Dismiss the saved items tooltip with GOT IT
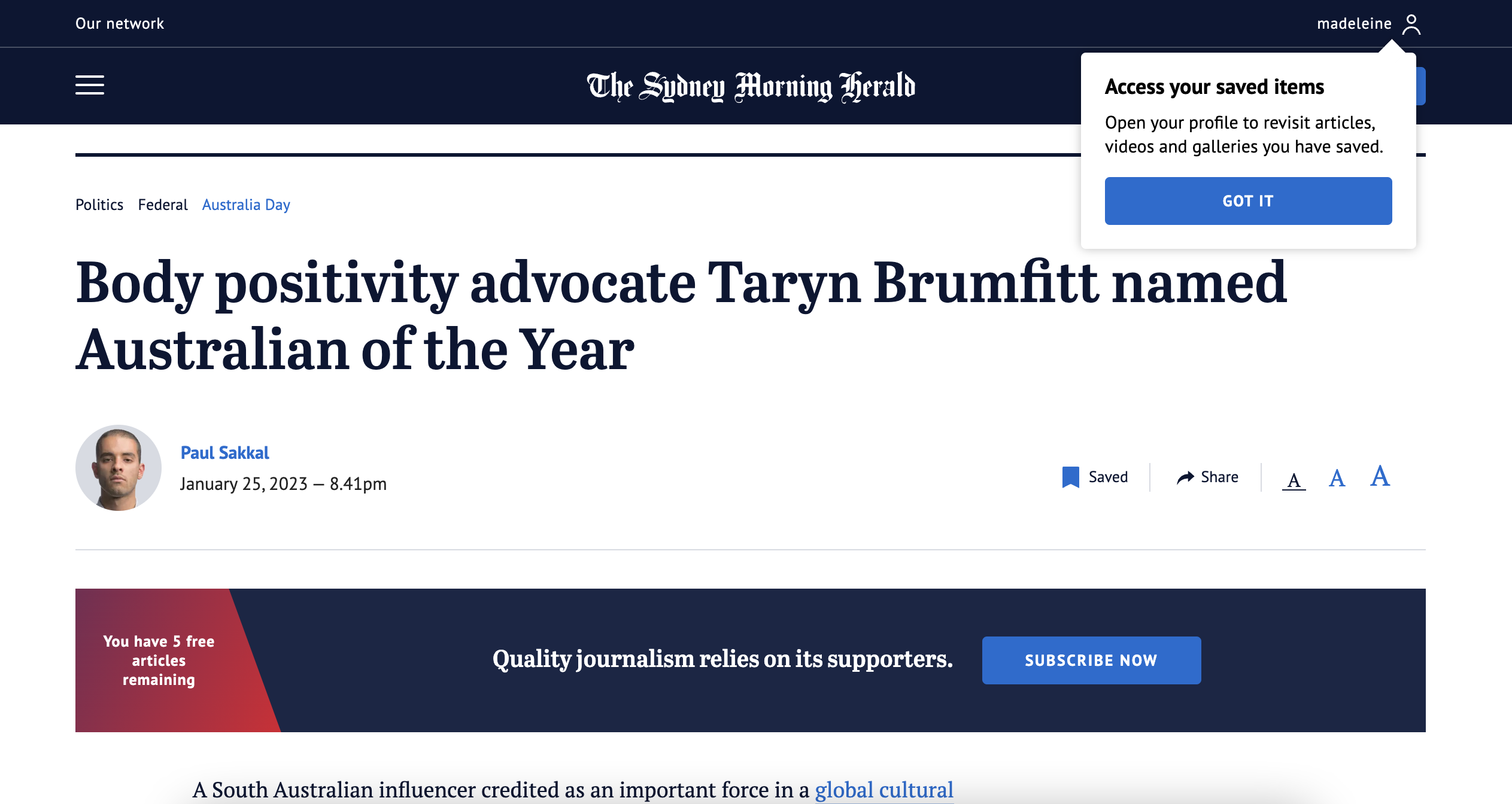1512x804 pixels. coord(1248,201)
